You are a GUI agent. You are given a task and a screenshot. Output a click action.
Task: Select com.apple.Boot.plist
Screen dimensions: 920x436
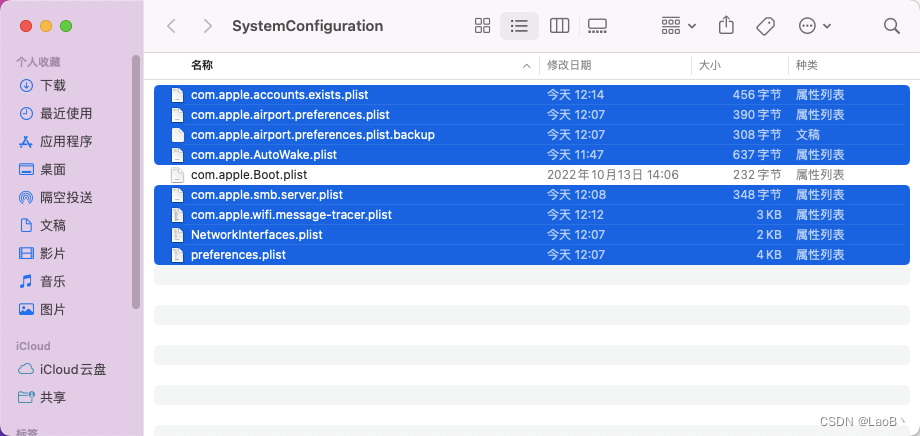(532, 174)
